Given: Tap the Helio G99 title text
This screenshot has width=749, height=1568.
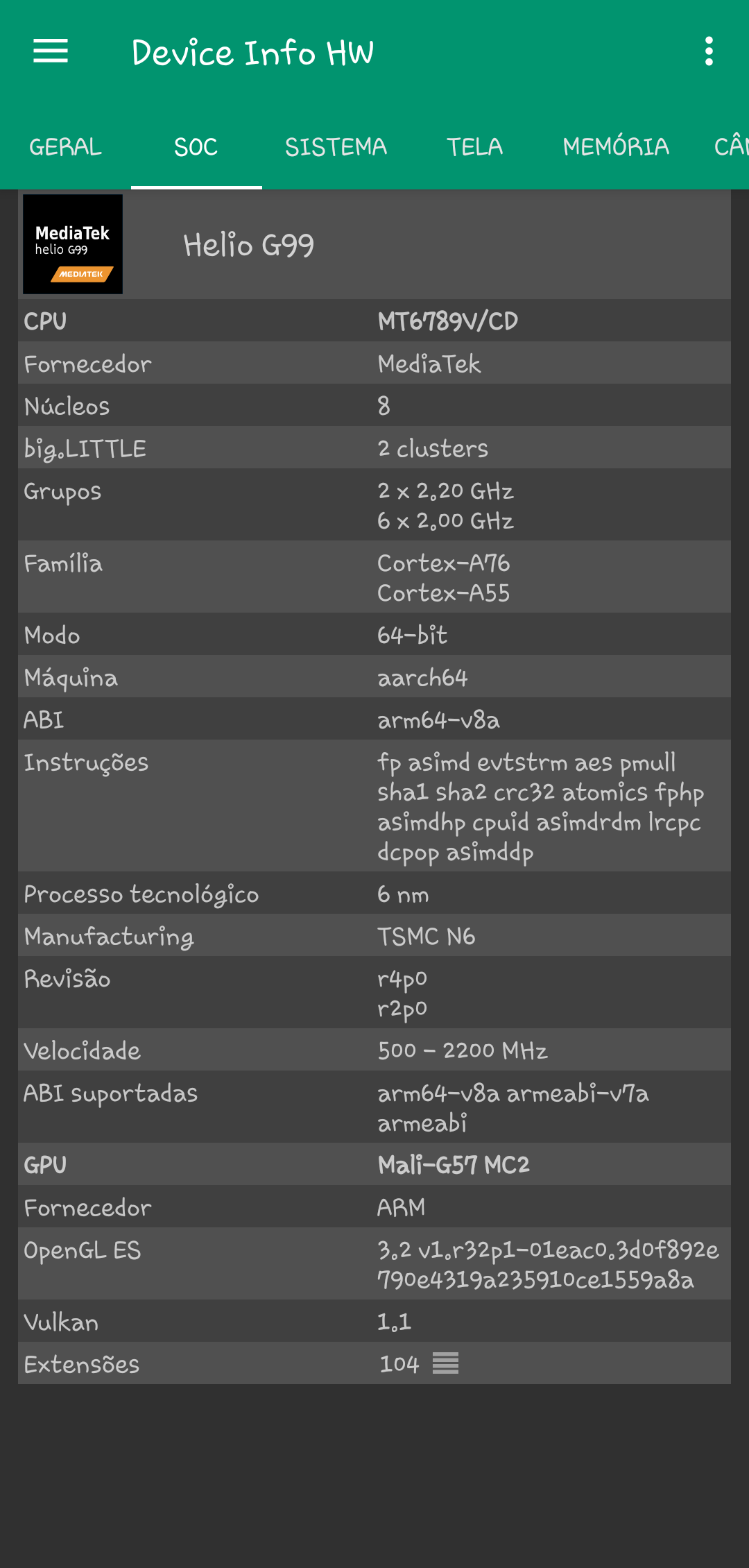Looking at the screenshot, I should click(x=248, y=246).
